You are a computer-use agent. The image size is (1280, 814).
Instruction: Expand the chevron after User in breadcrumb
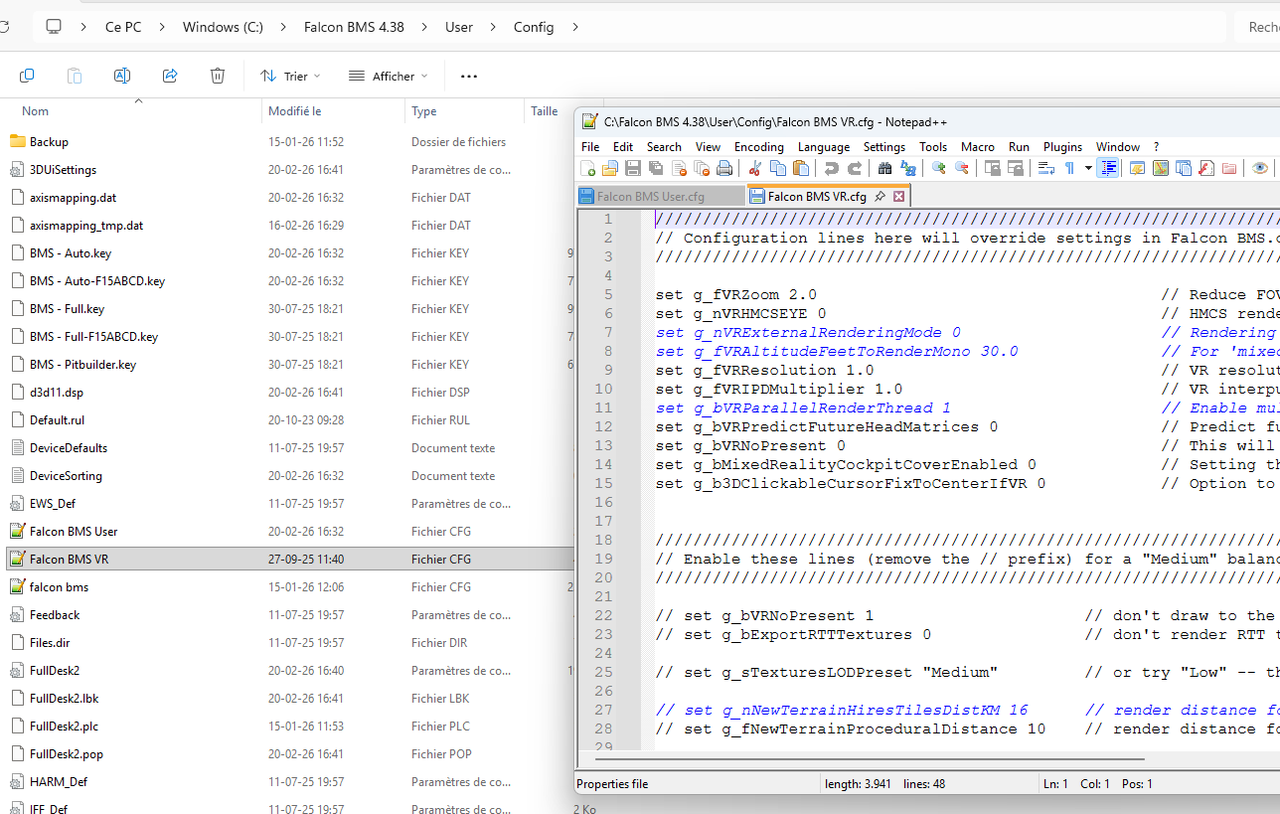[x=493, y=27]
